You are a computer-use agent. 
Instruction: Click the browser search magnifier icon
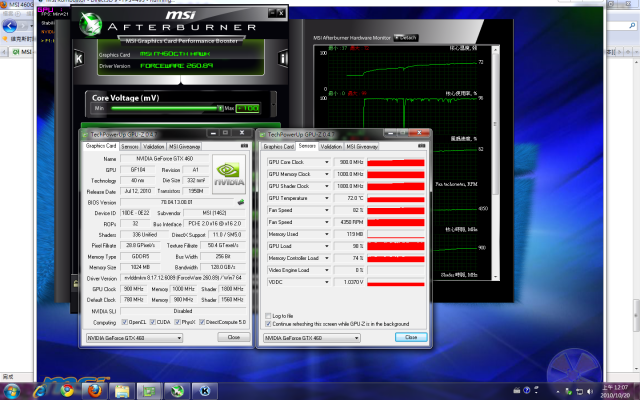632,26
